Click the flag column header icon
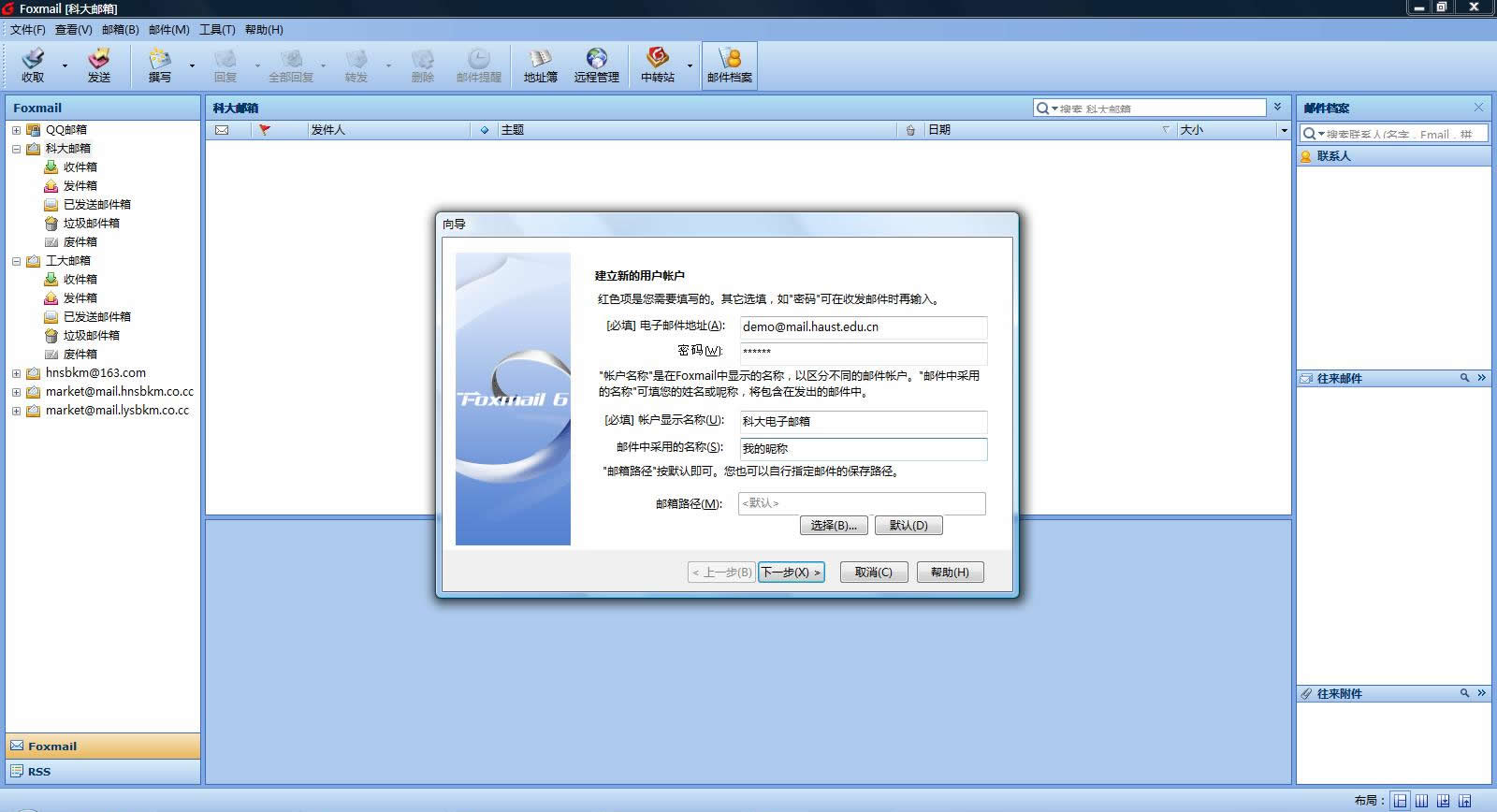The width and height of the screenshot is (1497, 812). click(x=265, y=130)
